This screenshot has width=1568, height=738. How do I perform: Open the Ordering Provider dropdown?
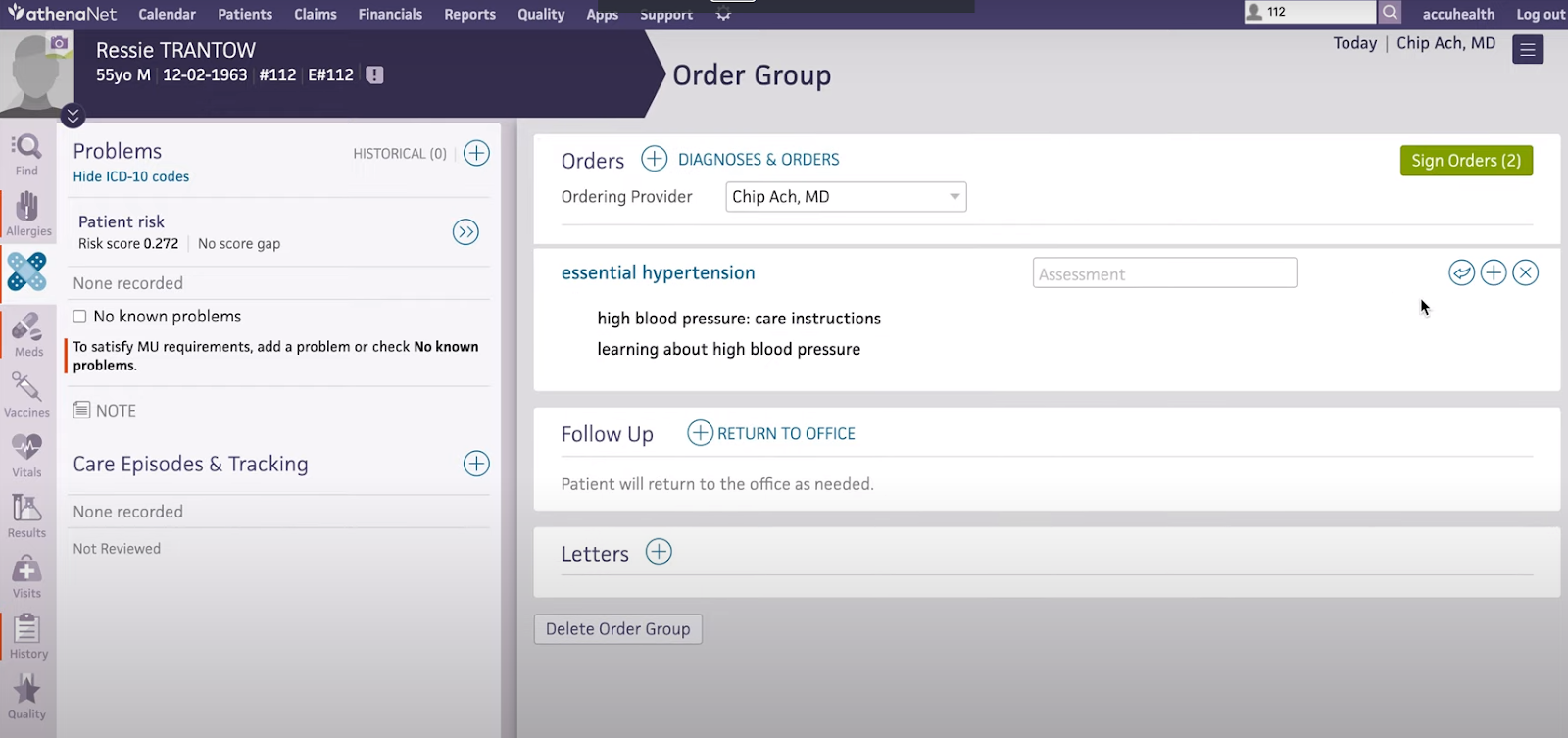click(846, 197)
